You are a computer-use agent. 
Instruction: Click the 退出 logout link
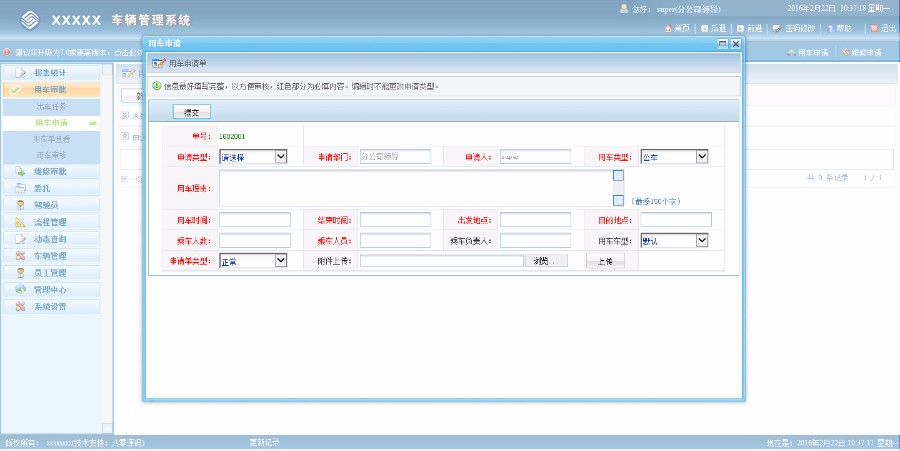(889, 28)
